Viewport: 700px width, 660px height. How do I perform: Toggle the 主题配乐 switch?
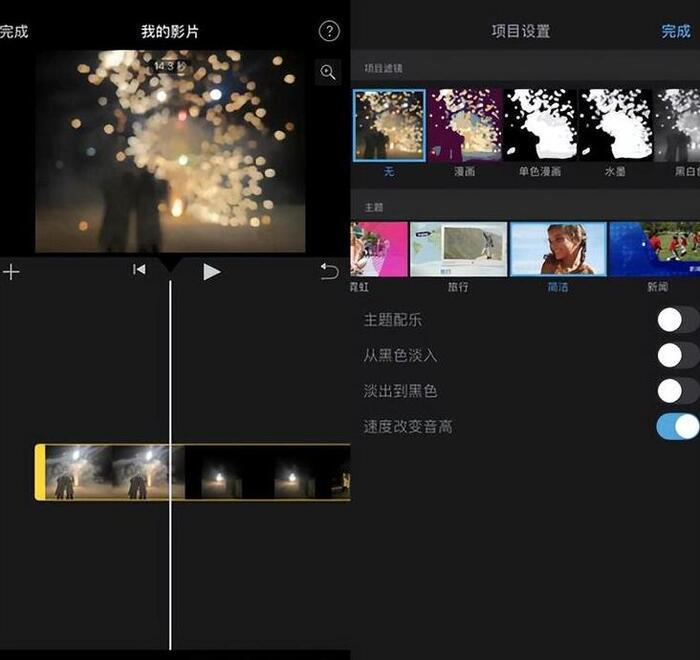click(x=677, y=320)
